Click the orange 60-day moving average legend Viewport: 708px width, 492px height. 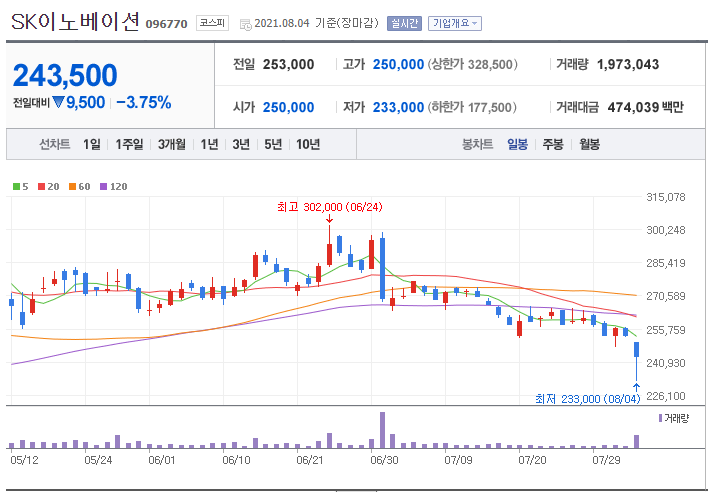(x=79, y=186)
